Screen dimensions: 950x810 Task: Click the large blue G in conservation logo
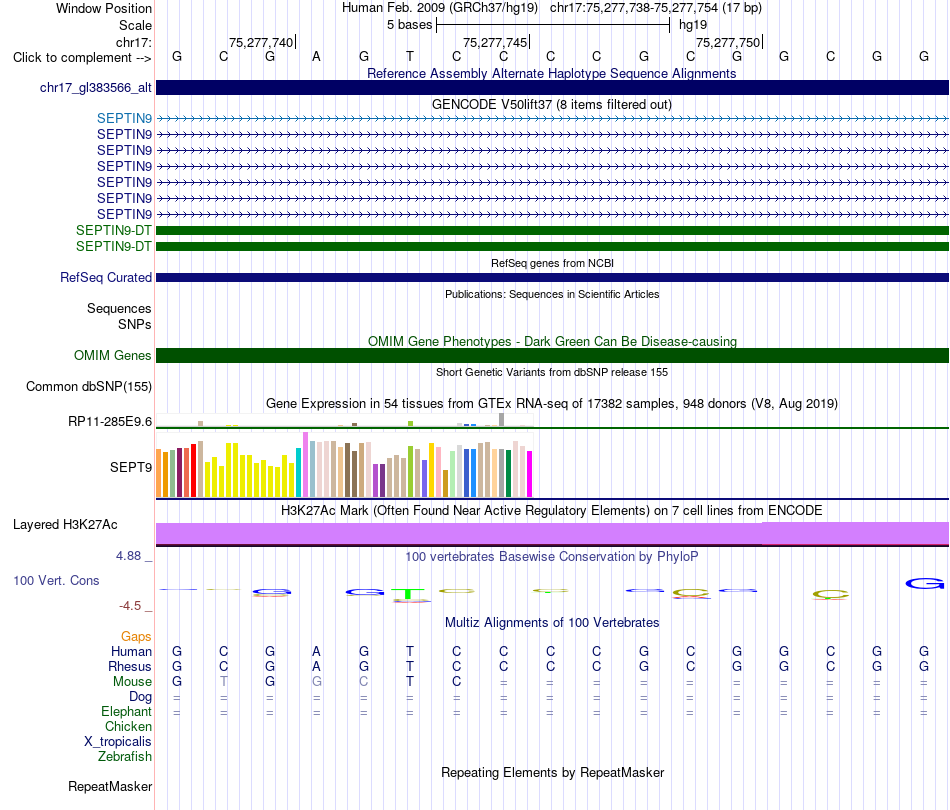pyautogui.click(x=925, y=583)
